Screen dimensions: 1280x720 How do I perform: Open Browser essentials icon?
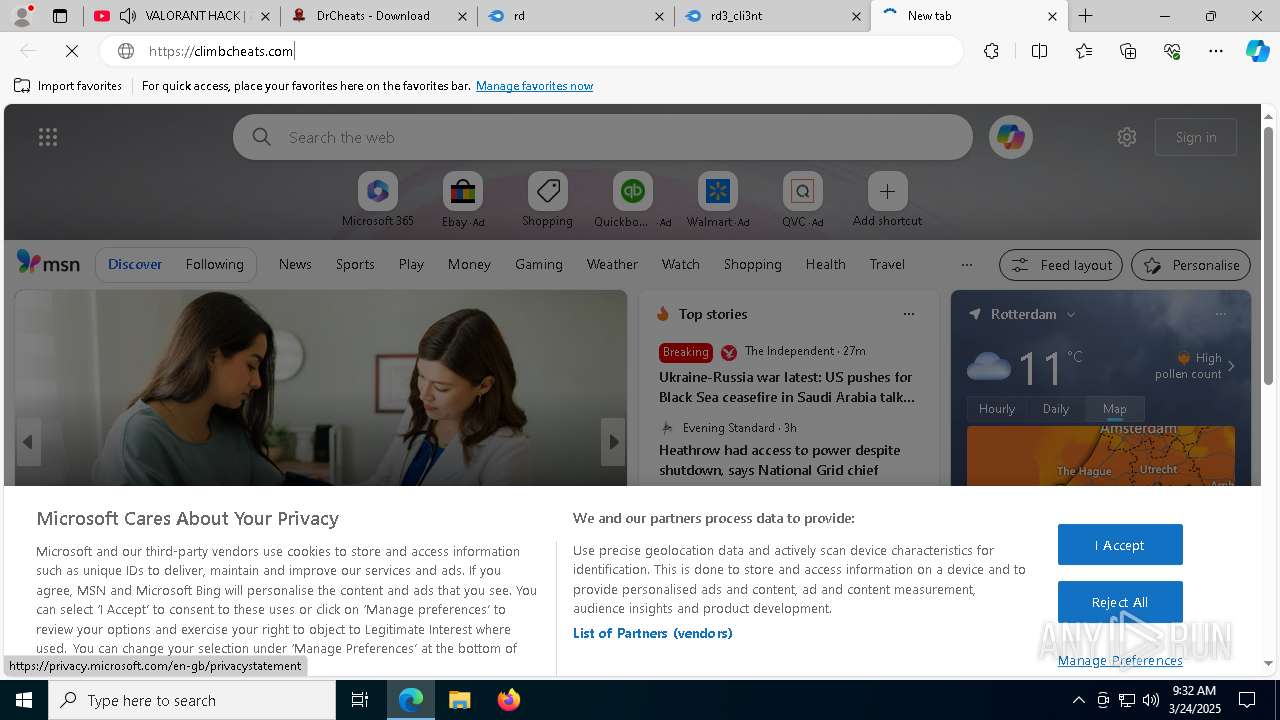pos(1172,51)
